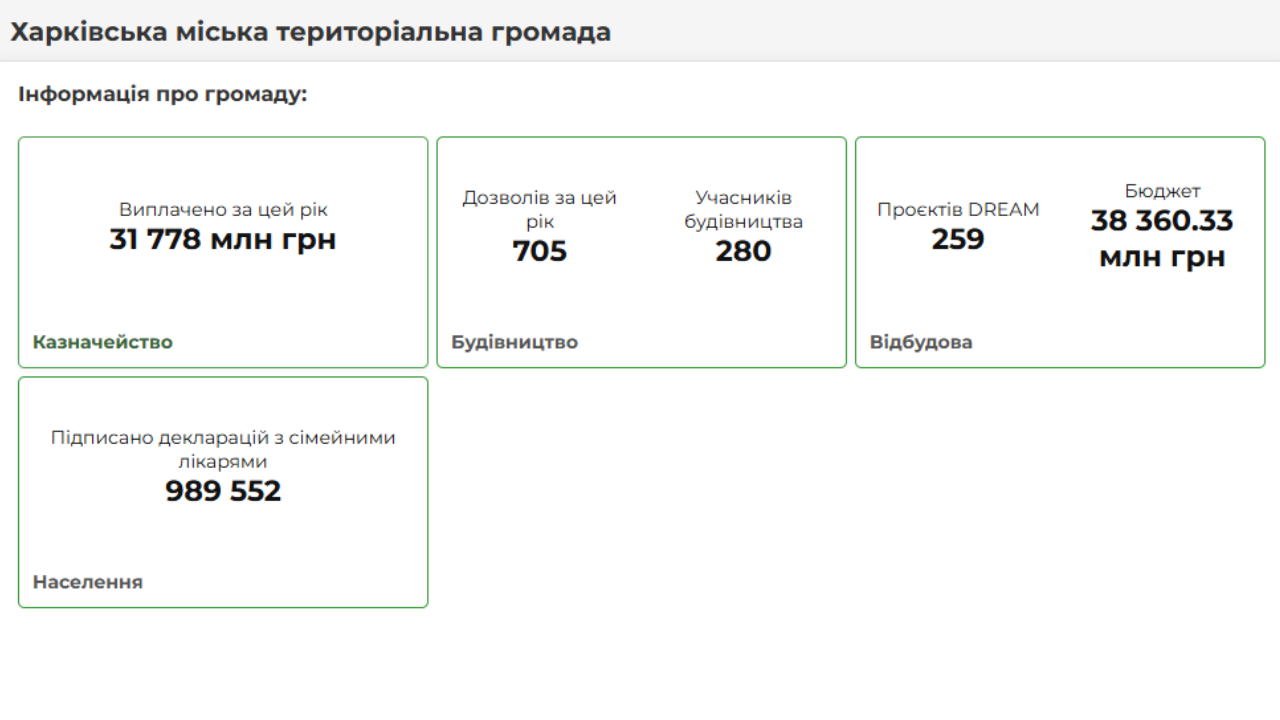Select the 989 552 declarations number
Viewport: 1280px width, 720px height.
[x=223, y=491]
